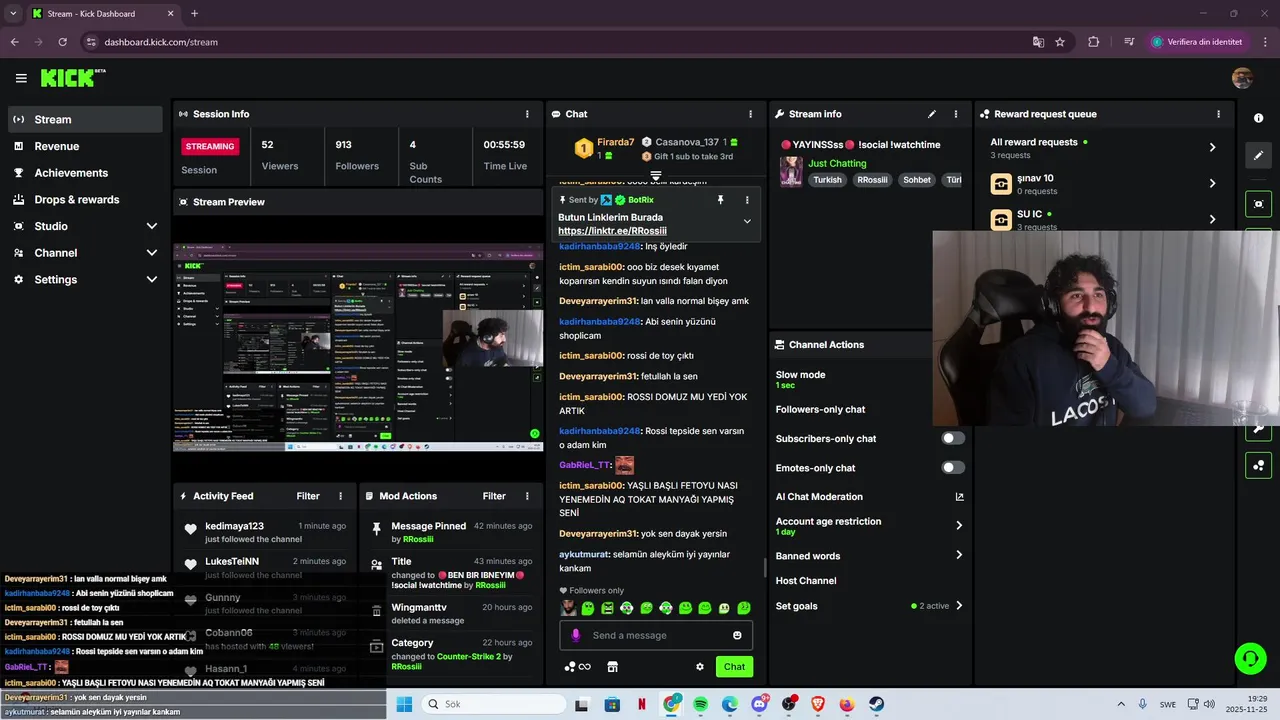The image size is (1280, 720).
Task: Edit stream info with the pencil icon
Action: coord(932,114)
